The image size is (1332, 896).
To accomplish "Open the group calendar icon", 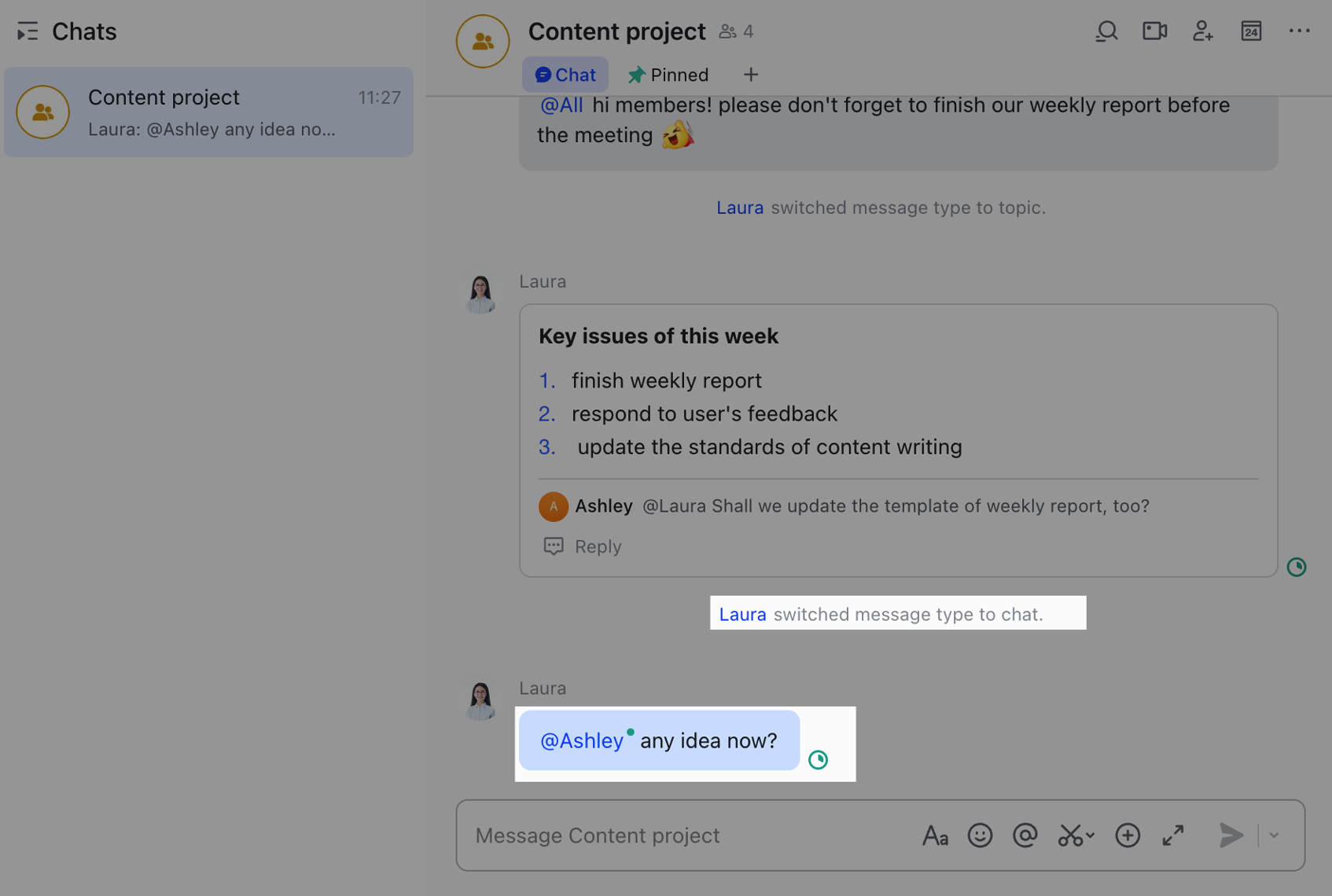I will (x=1251, y=31).
